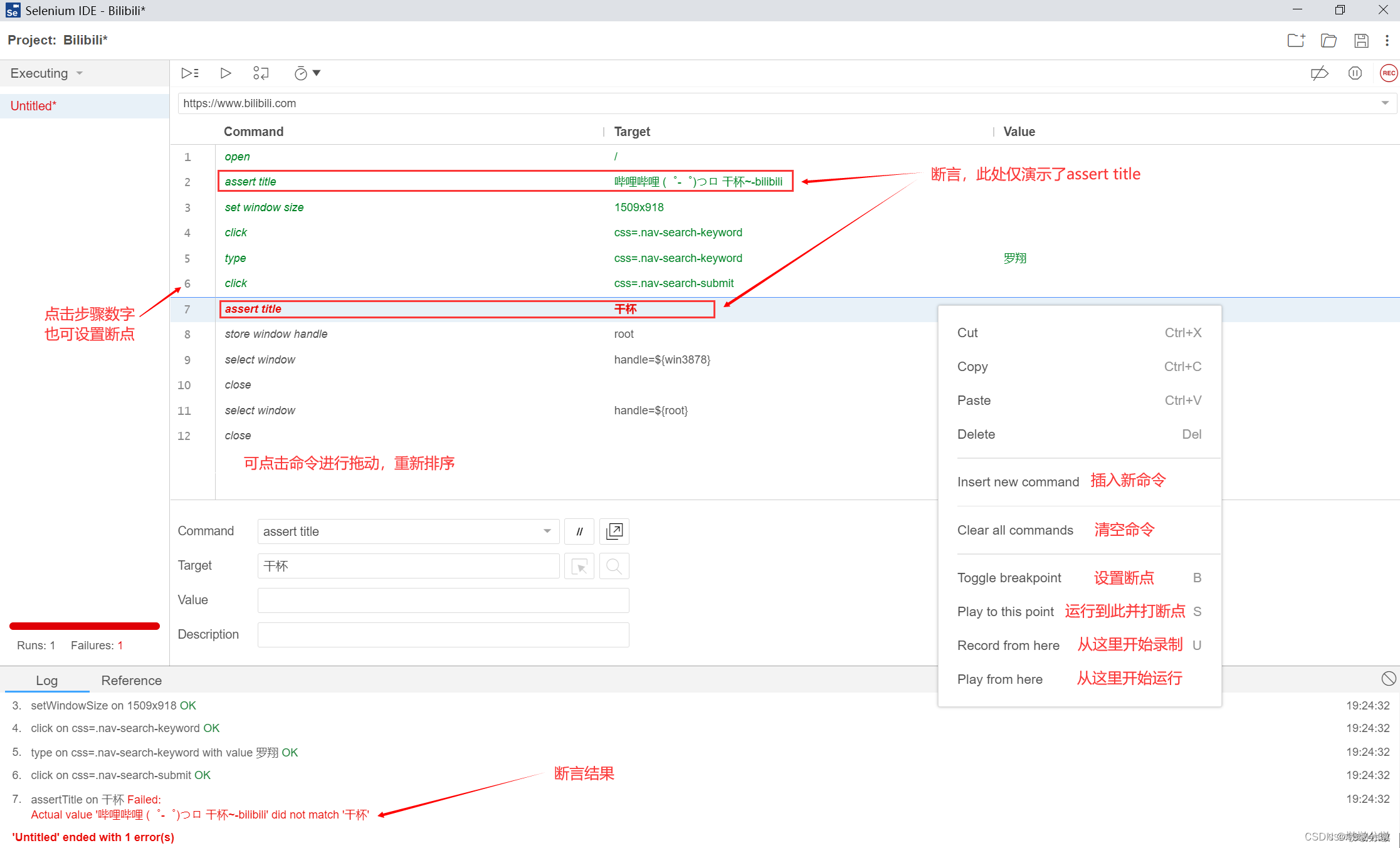
Task: Pause on exceptions icon
Action: [x=1355, y=73]
